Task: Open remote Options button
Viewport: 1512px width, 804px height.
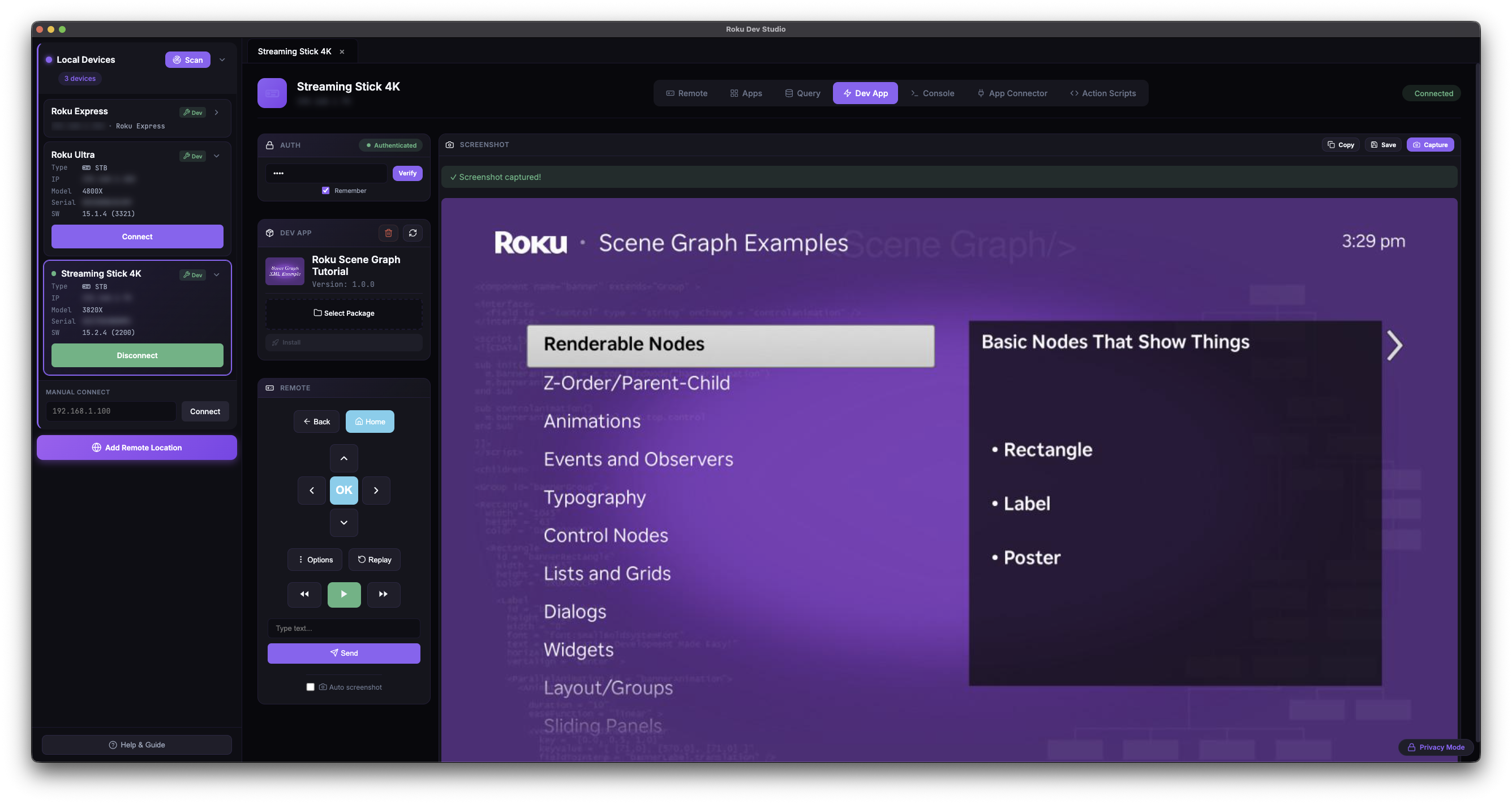Action: coord(315,559)
